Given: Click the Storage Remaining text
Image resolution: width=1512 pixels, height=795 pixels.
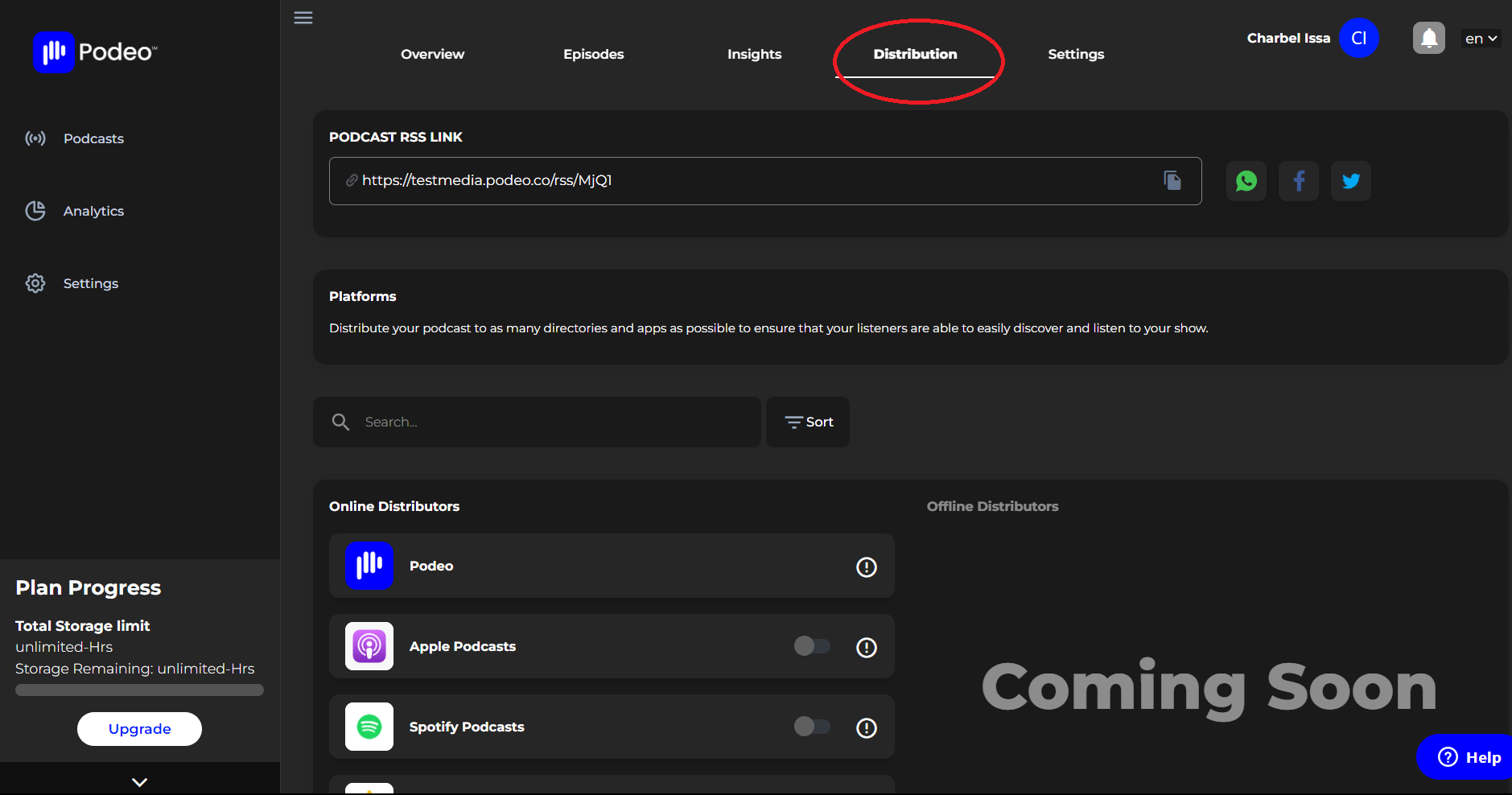Looking at the screenshot, I should click(135, 669).
